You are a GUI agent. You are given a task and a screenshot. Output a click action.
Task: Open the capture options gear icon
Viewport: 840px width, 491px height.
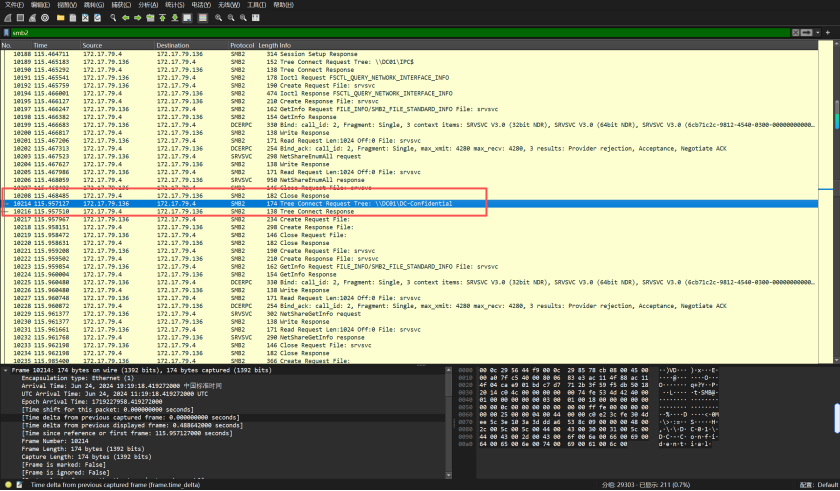[x=45, y=18]
